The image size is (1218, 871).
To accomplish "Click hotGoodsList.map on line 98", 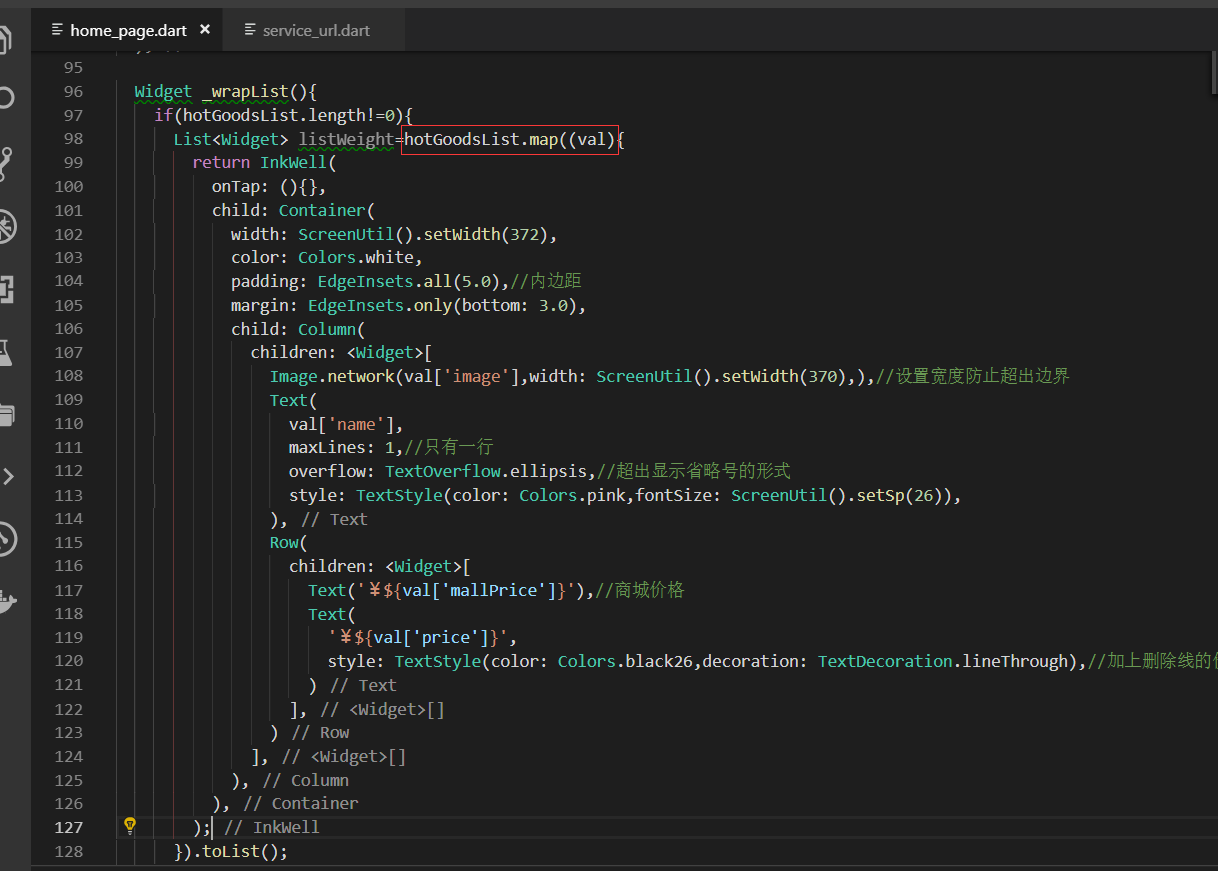I will click(x=481, y=139).
